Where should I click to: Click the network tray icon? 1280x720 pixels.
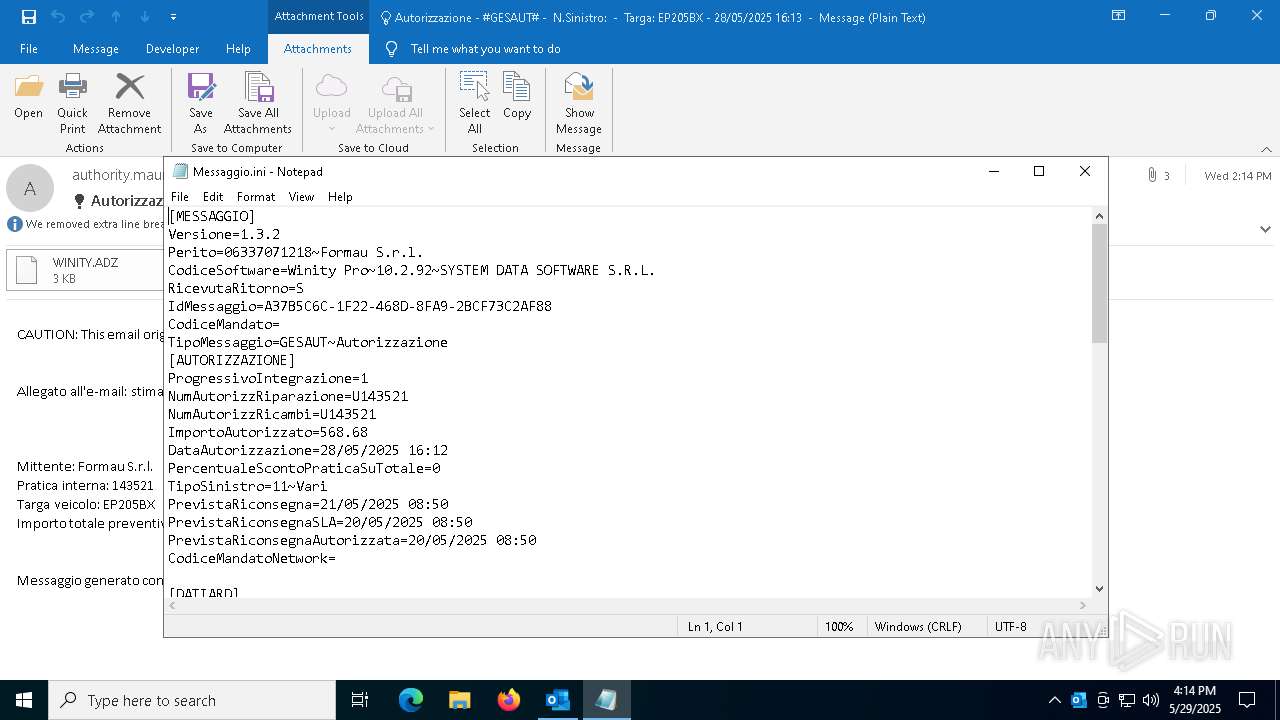tap(1127, 700)
